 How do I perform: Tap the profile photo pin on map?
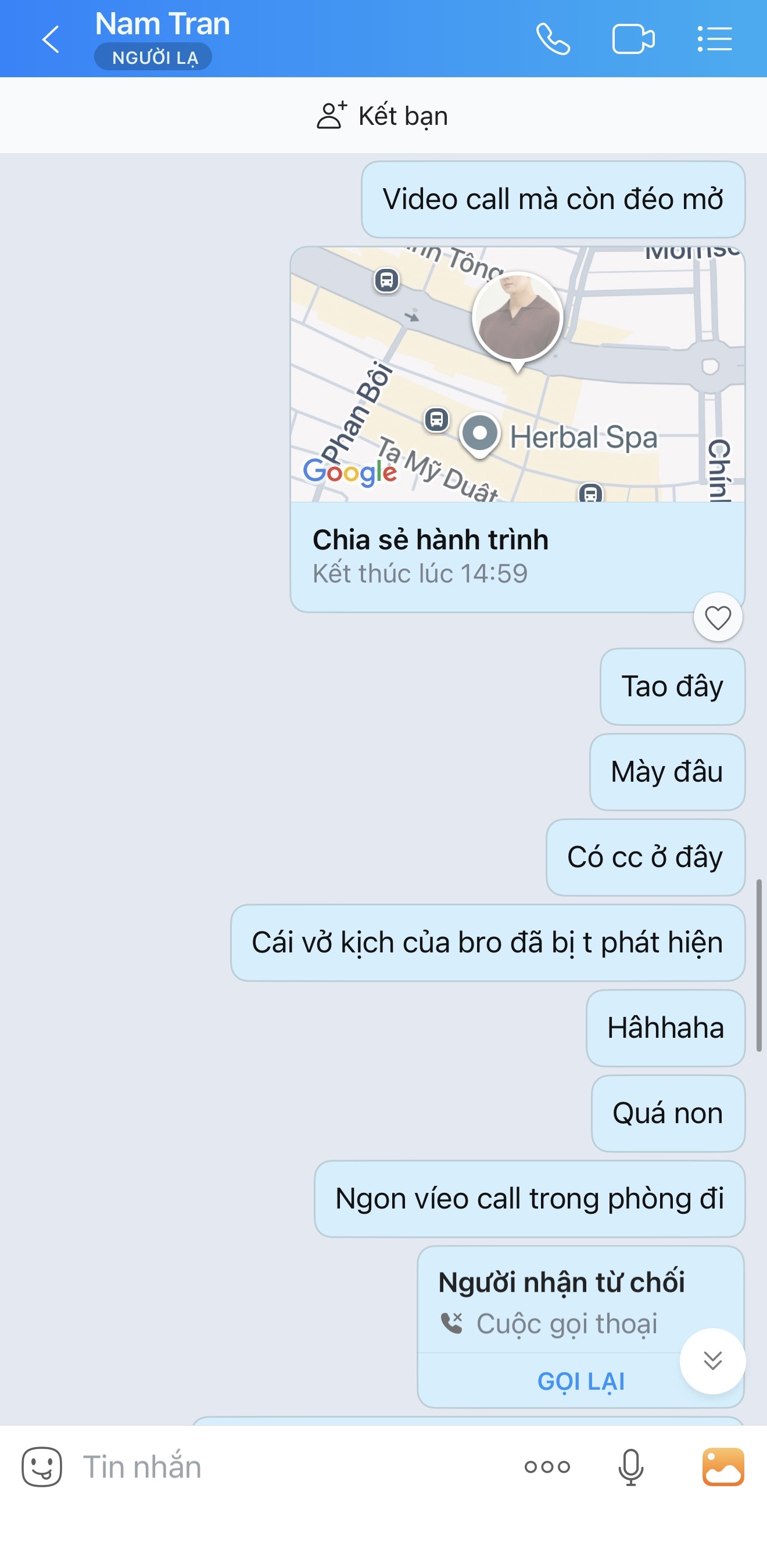pos(517,319)
